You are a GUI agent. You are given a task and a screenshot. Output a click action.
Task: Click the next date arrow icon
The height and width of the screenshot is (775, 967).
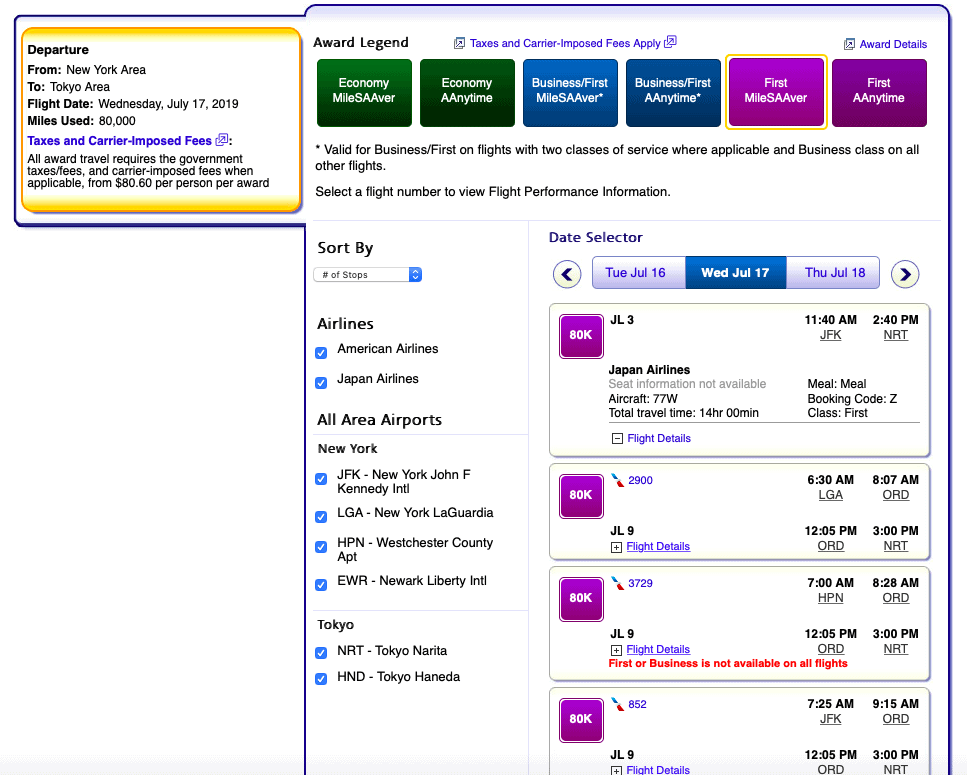[x=905, y=274]
